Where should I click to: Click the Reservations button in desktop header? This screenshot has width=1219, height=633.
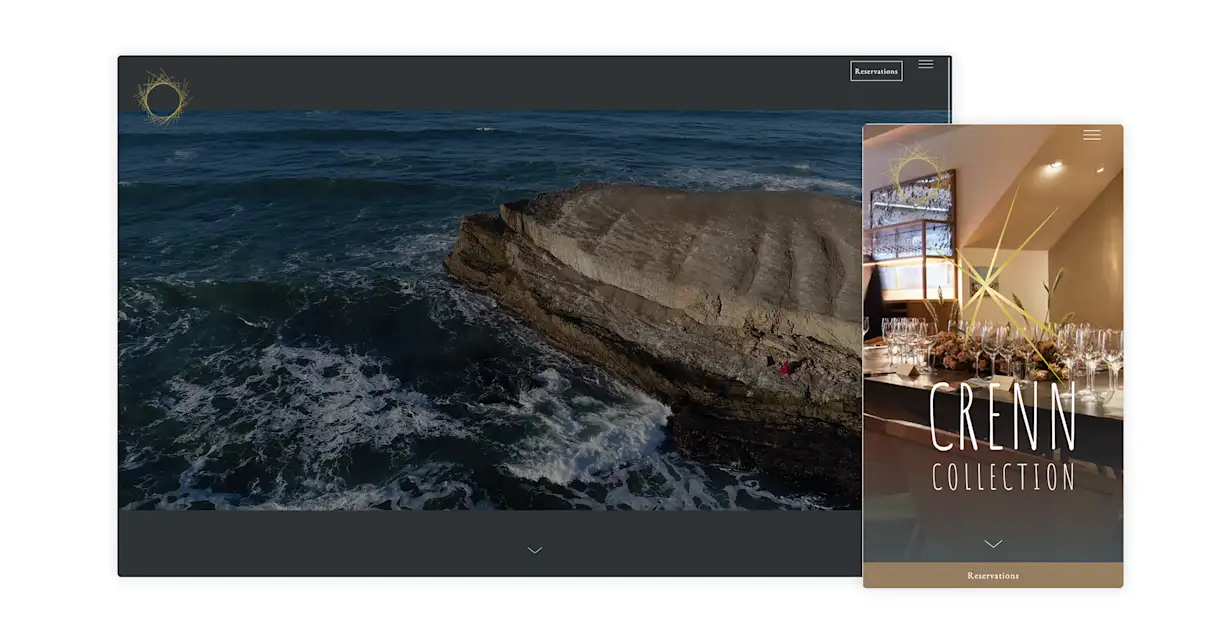click(876, 71)
